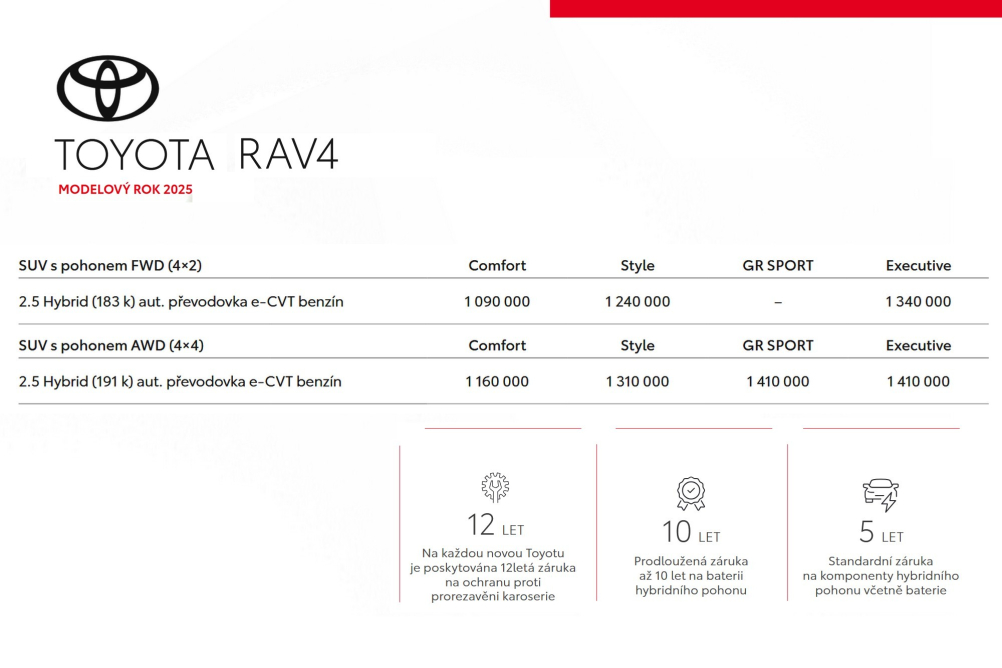Image resolution: width=1002 pixels, height=668 pixels.
Task: Select the 1 240 000 Style price
Action: [x=637, y=302]
